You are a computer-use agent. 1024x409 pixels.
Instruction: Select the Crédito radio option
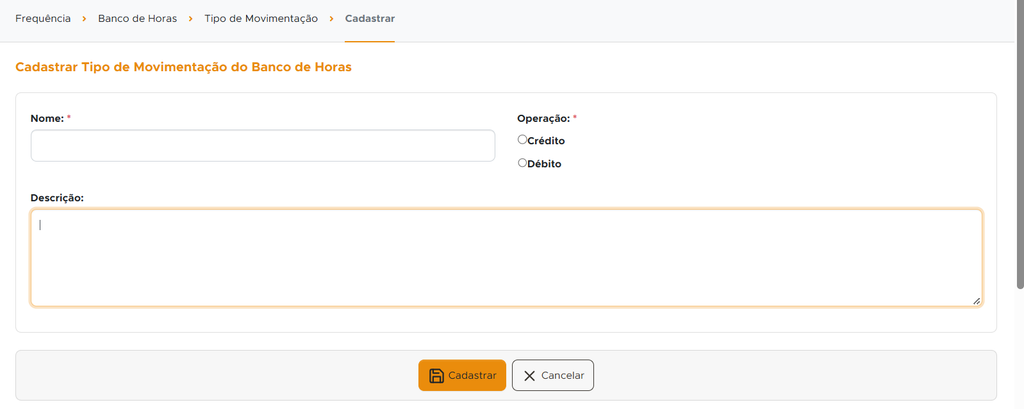coord(522,139)
